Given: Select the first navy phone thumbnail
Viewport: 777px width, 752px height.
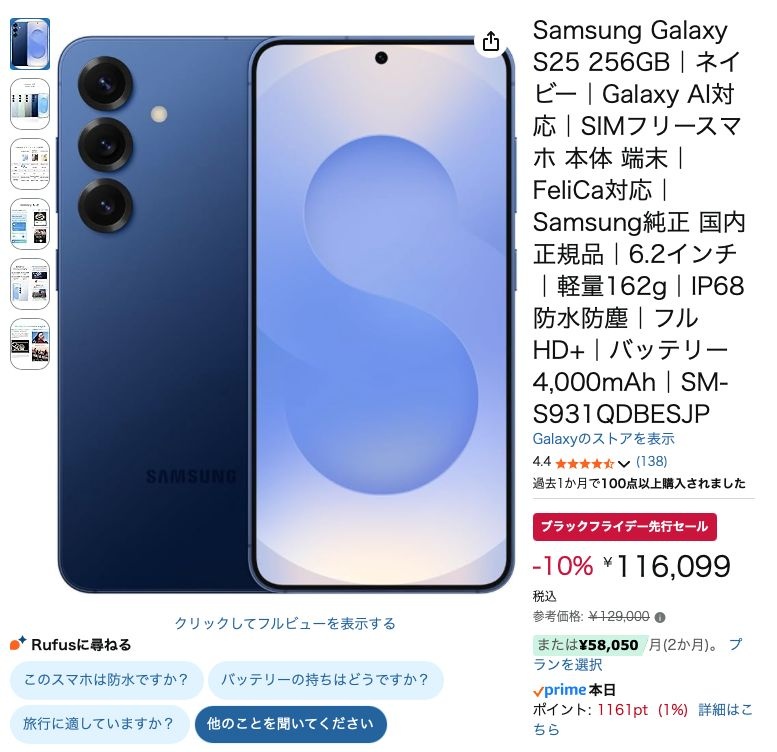Looking at the screenshot, I should 30,44.
